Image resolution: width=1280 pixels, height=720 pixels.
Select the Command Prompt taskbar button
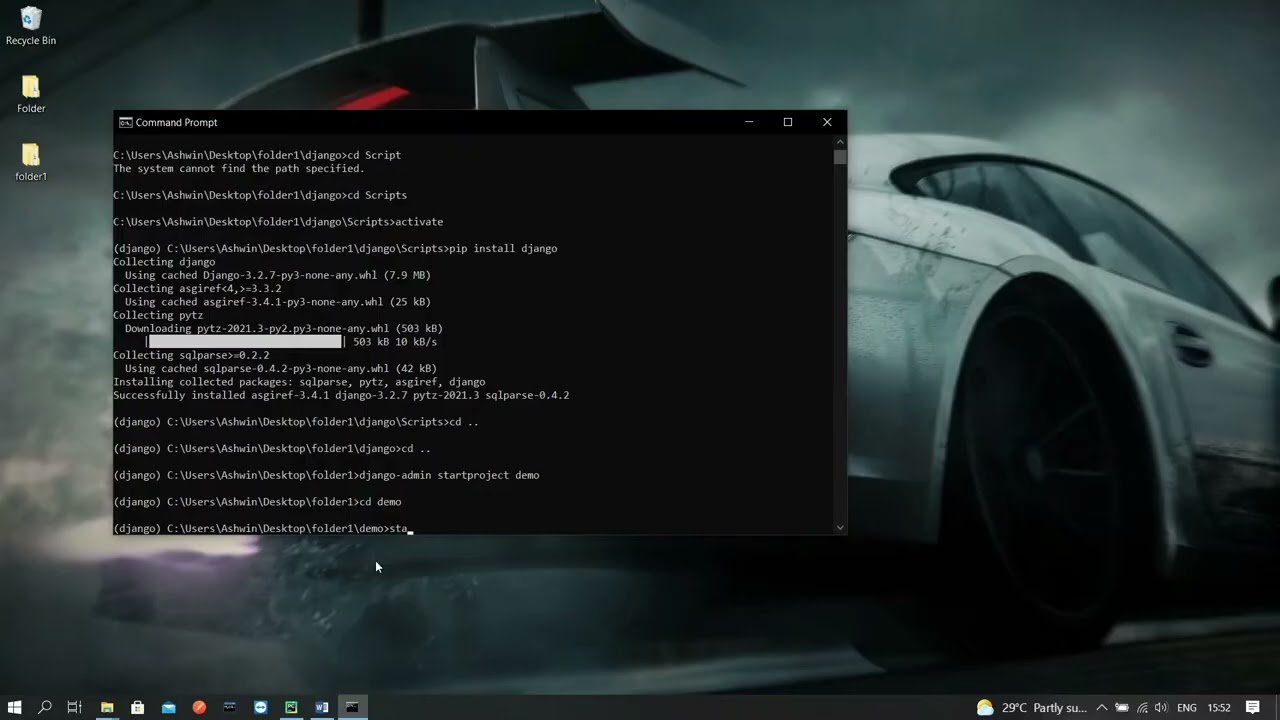pyautogui.click(x=352, y=707)
